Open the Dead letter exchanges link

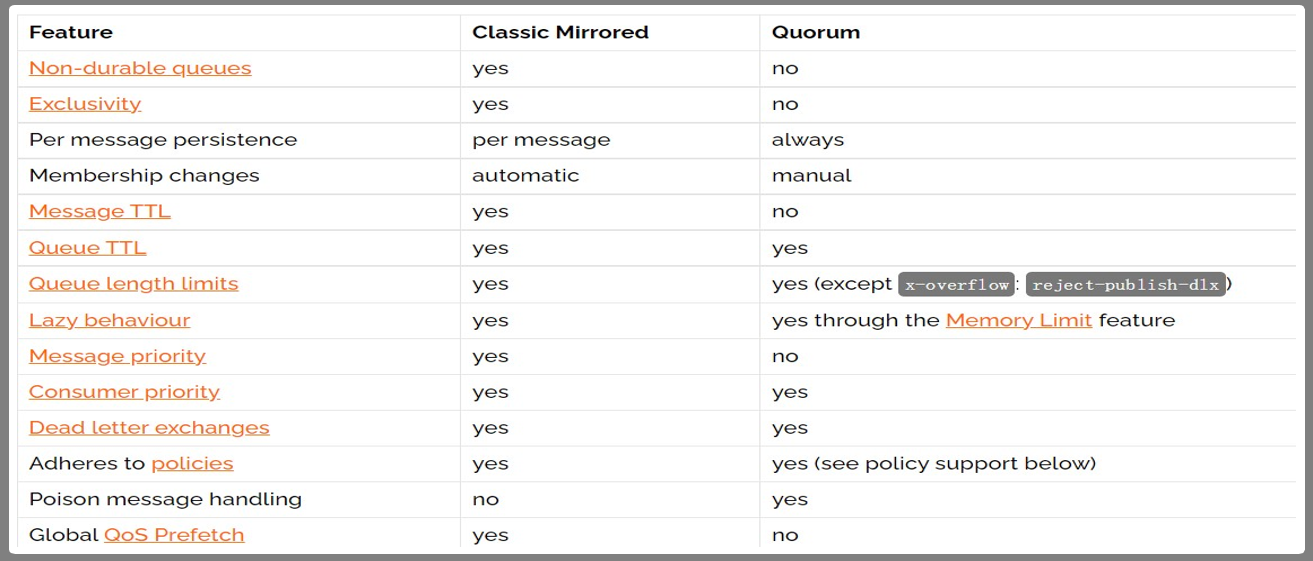150,428
